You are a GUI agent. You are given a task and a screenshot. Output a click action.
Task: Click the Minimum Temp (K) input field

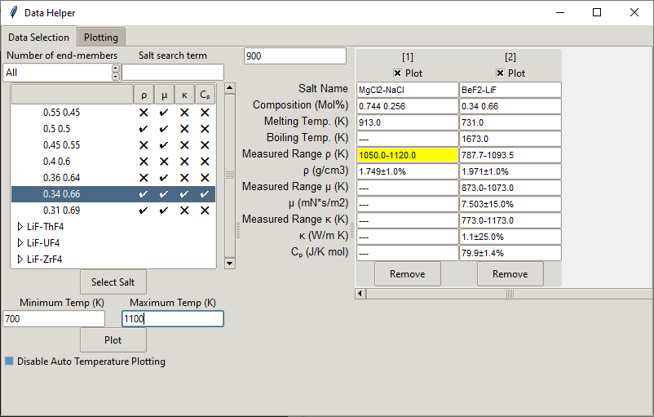tap(54, 319)
